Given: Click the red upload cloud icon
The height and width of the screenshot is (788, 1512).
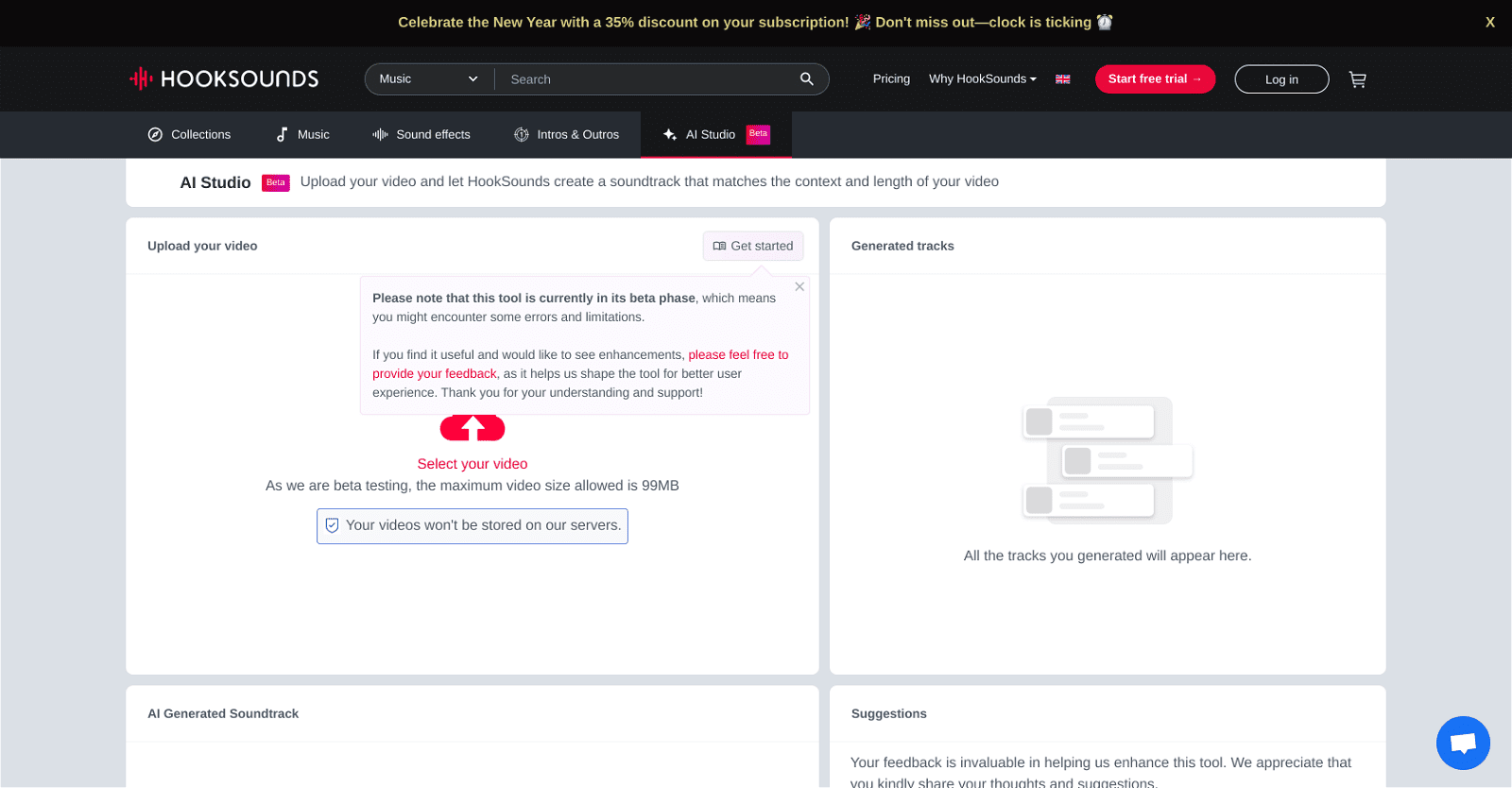Looking at the screenshot, I should pos(472,428).
